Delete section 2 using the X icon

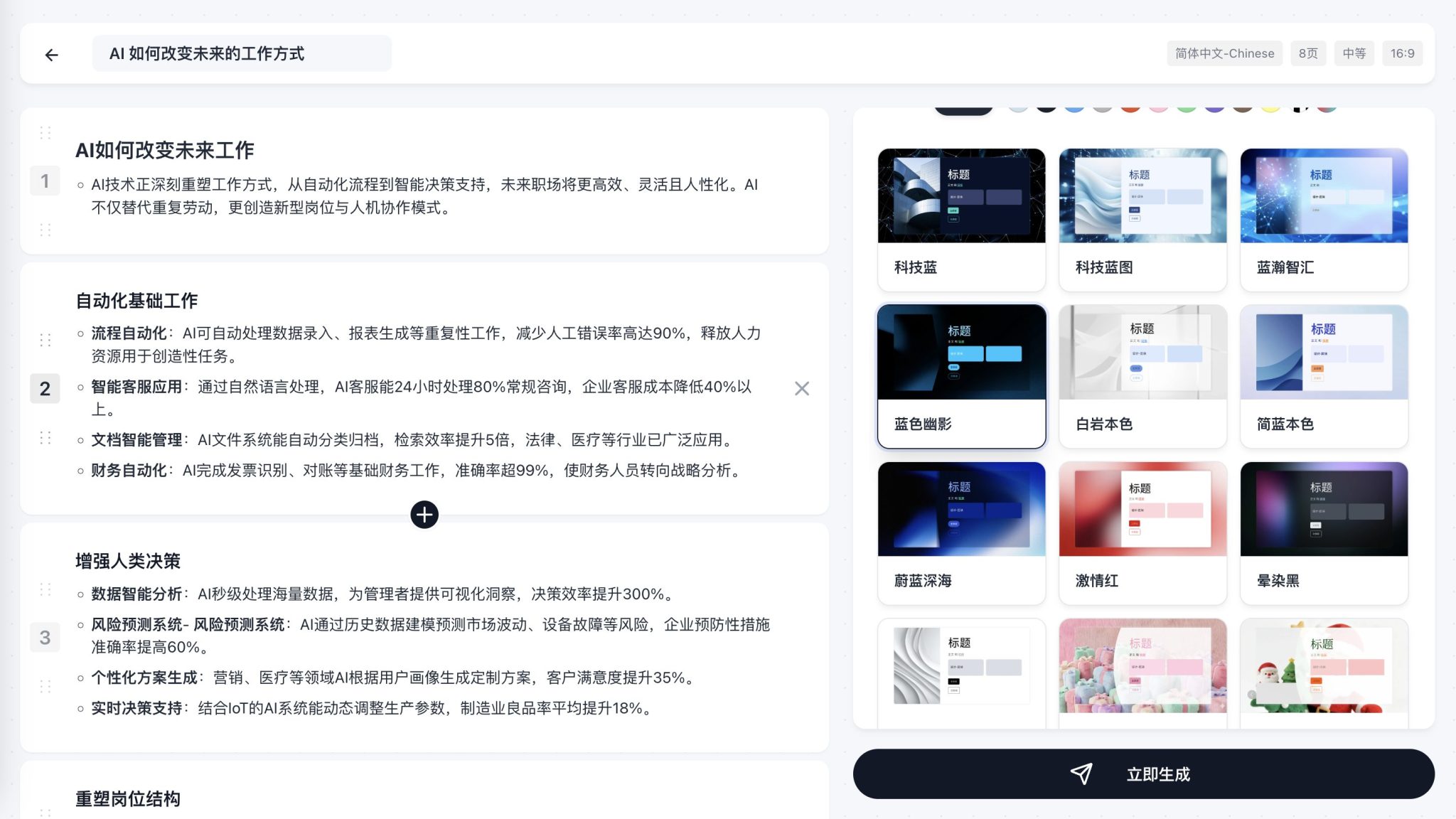pyautogui.click(x=802, y=388)
